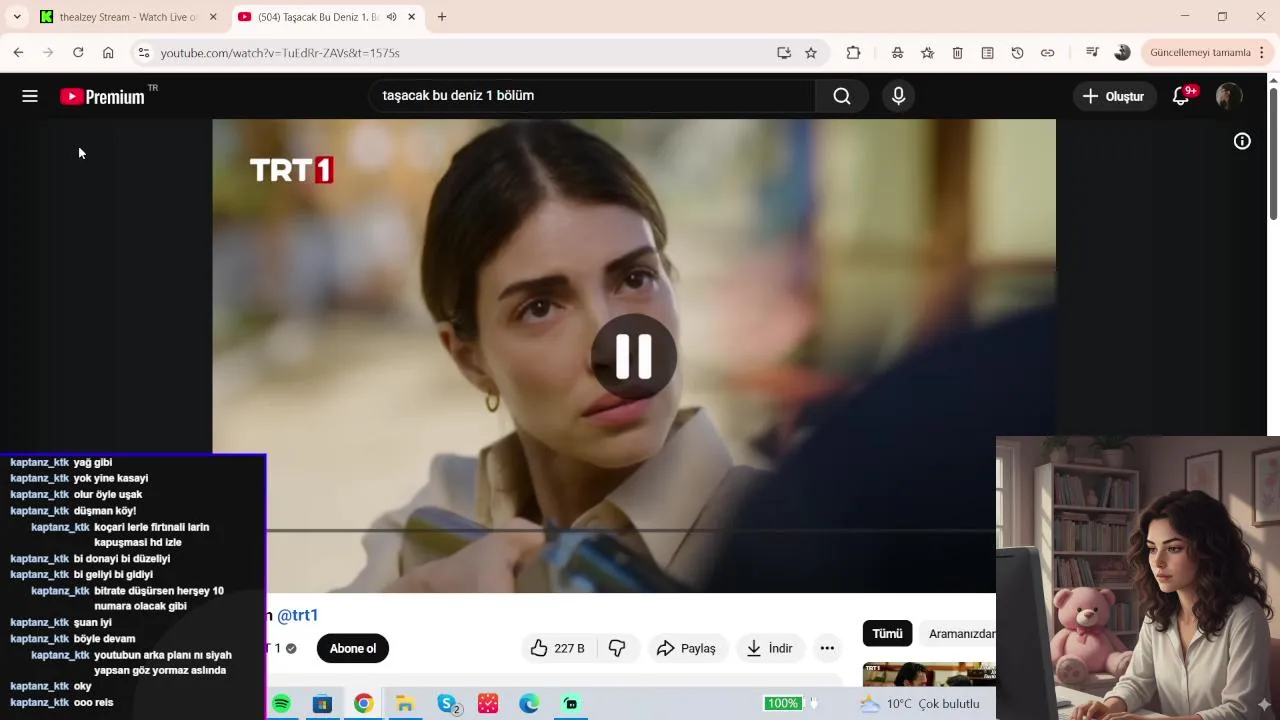The image size is (1280, 720).
Task: Click chat message 'yağ gibi'
Action: tap(93, 463)
